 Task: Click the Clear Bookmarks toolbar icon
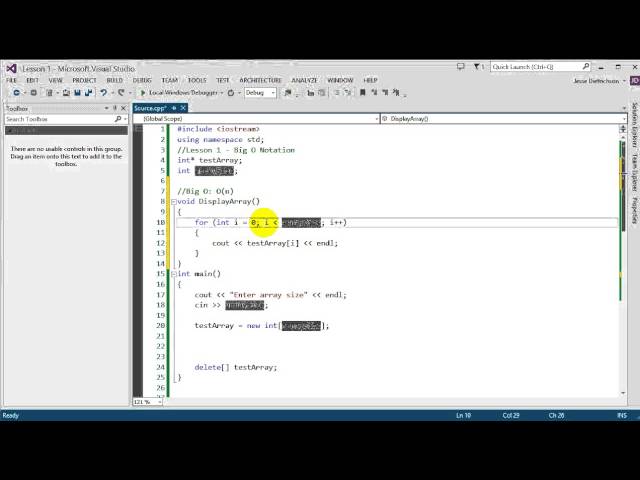[x=396, y=93]
